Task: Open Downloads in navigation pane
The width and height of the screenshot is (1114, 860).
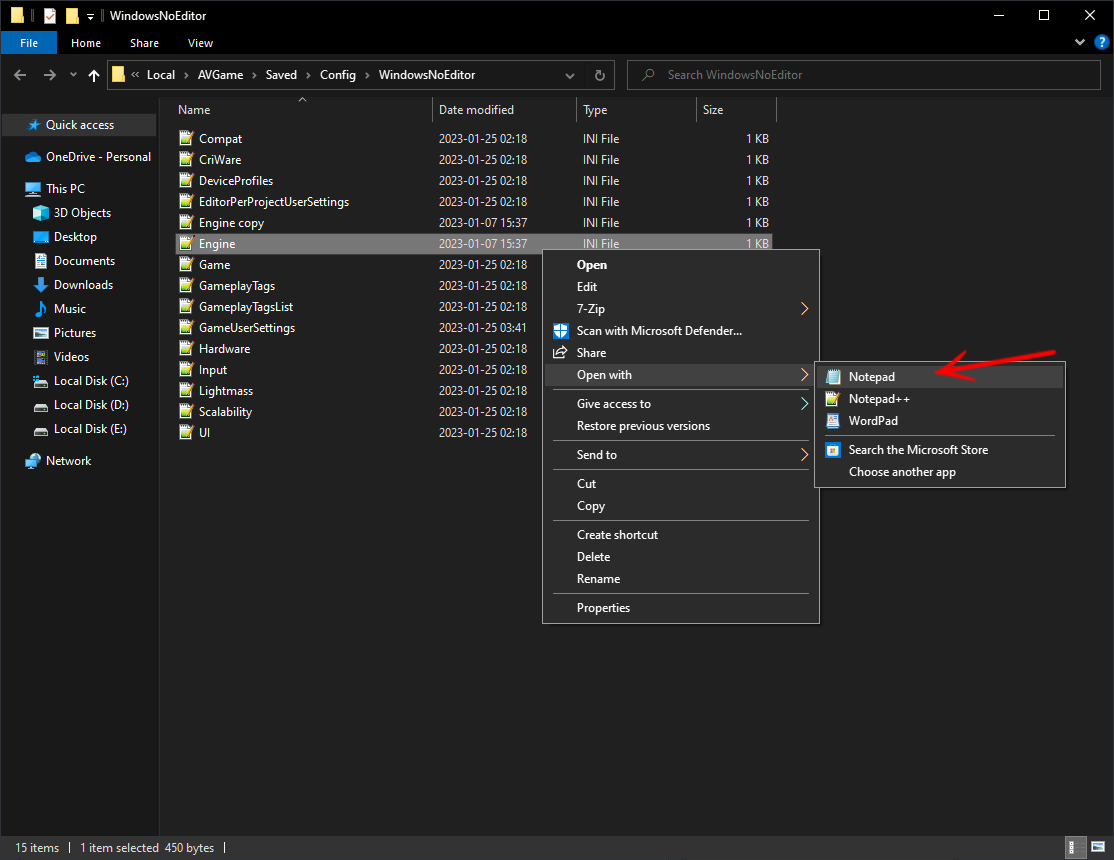Action: [73, 284]
